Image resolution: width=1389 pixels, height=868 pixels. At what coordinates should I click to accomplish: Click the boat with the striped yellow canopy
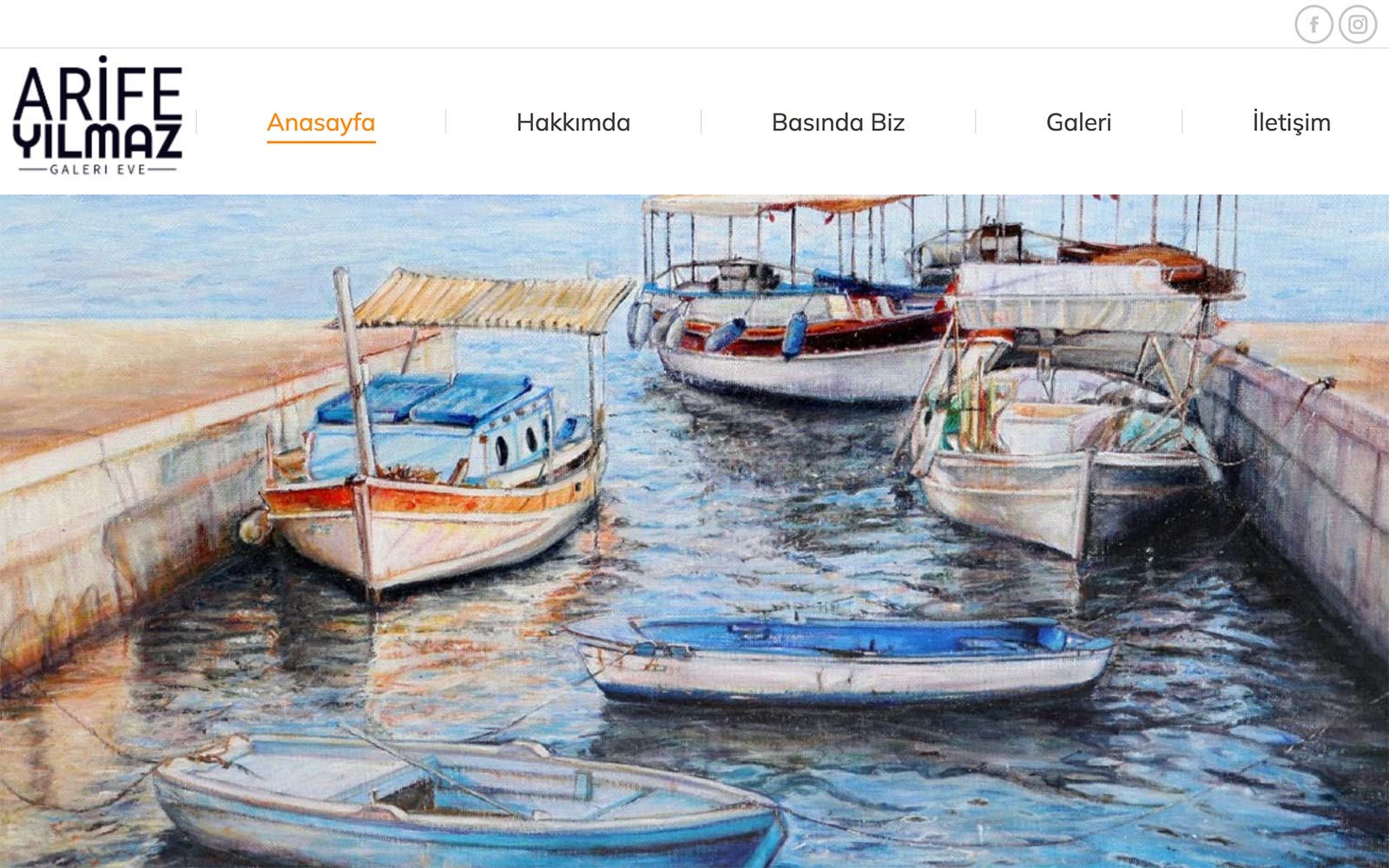(438, 434)
